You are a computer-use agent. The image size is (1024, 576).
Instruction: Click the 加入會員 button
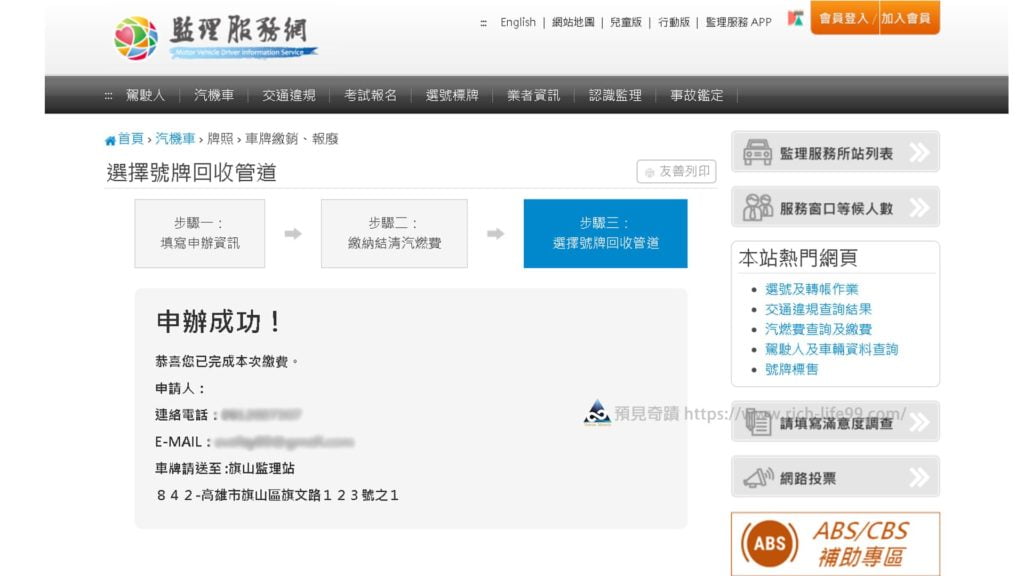[906, 18]
